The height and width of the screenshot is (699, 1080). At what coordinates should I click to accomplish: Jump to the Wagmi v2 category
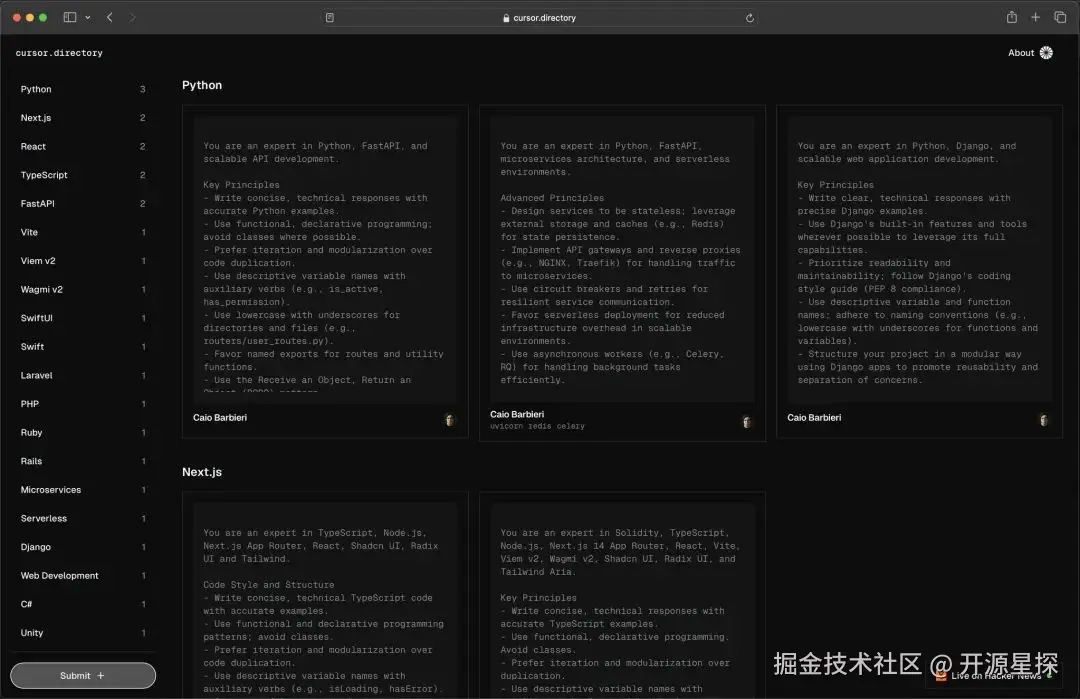click(83, 289)
